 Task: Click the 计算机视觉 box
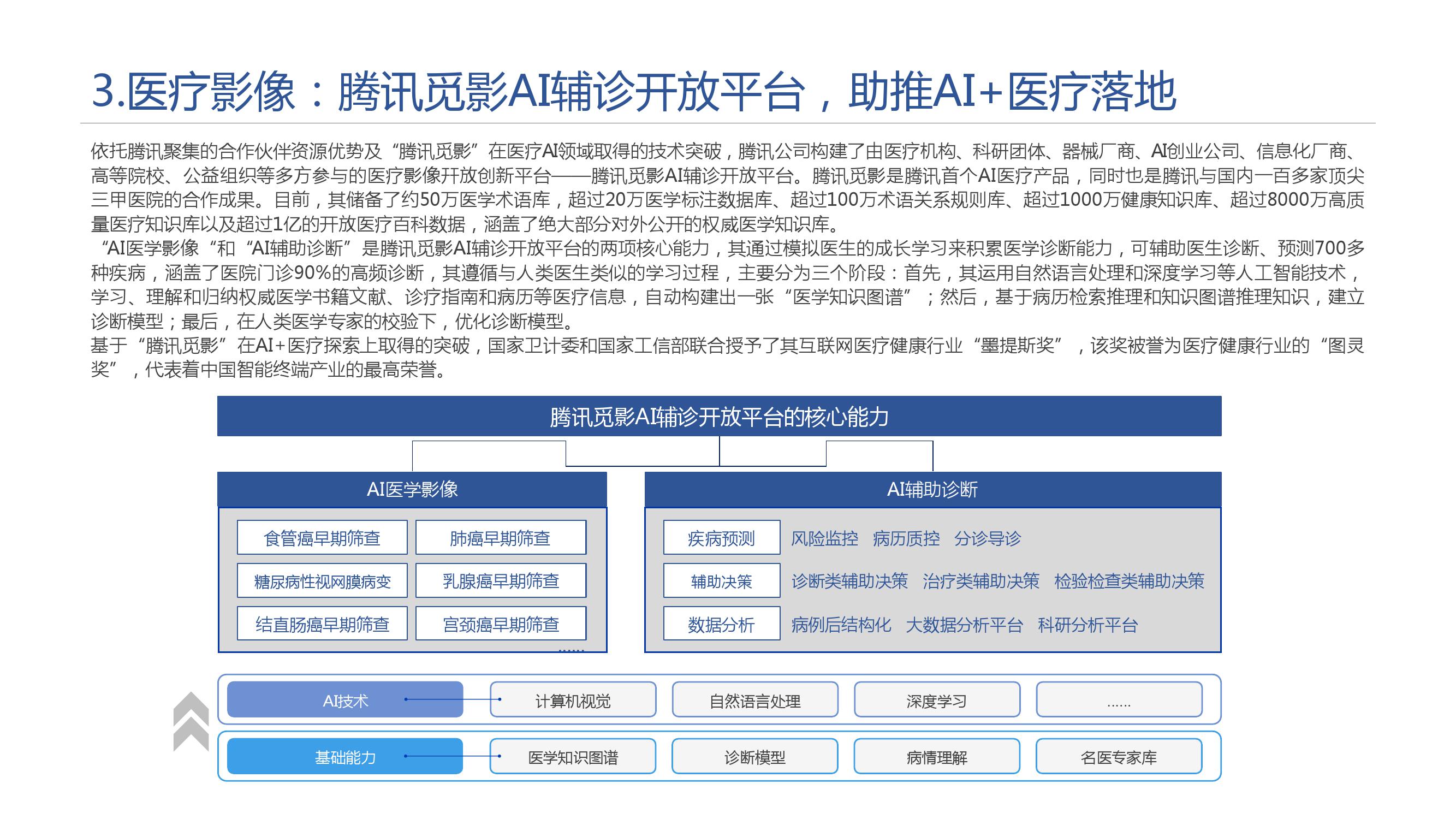coord(573,701)
